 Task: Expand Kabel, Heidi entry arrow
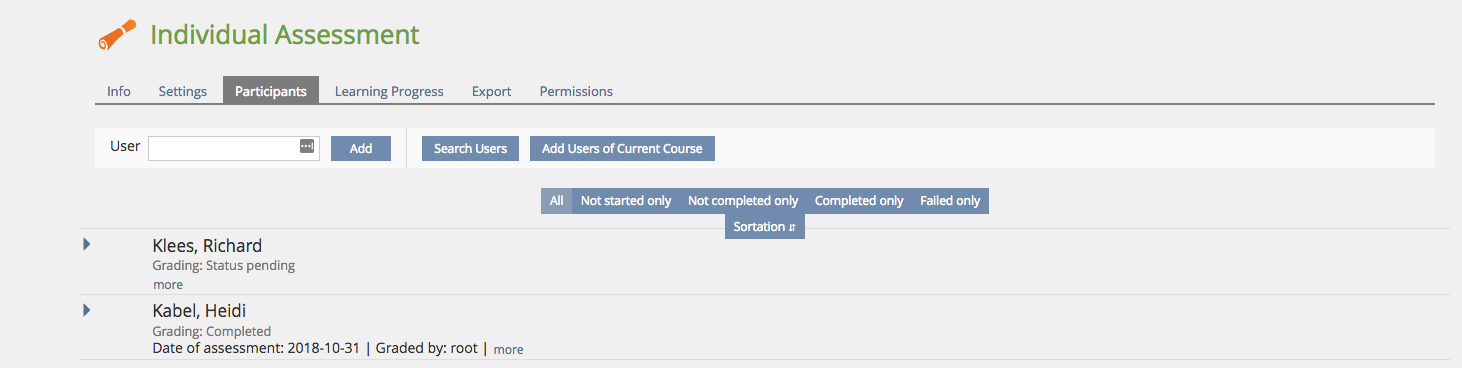[87, 310]
